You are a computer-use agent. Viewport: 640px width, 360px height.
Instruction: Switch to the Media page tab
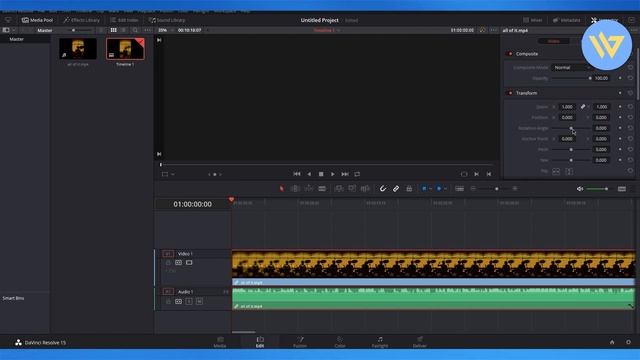click(x=220, y=342)
